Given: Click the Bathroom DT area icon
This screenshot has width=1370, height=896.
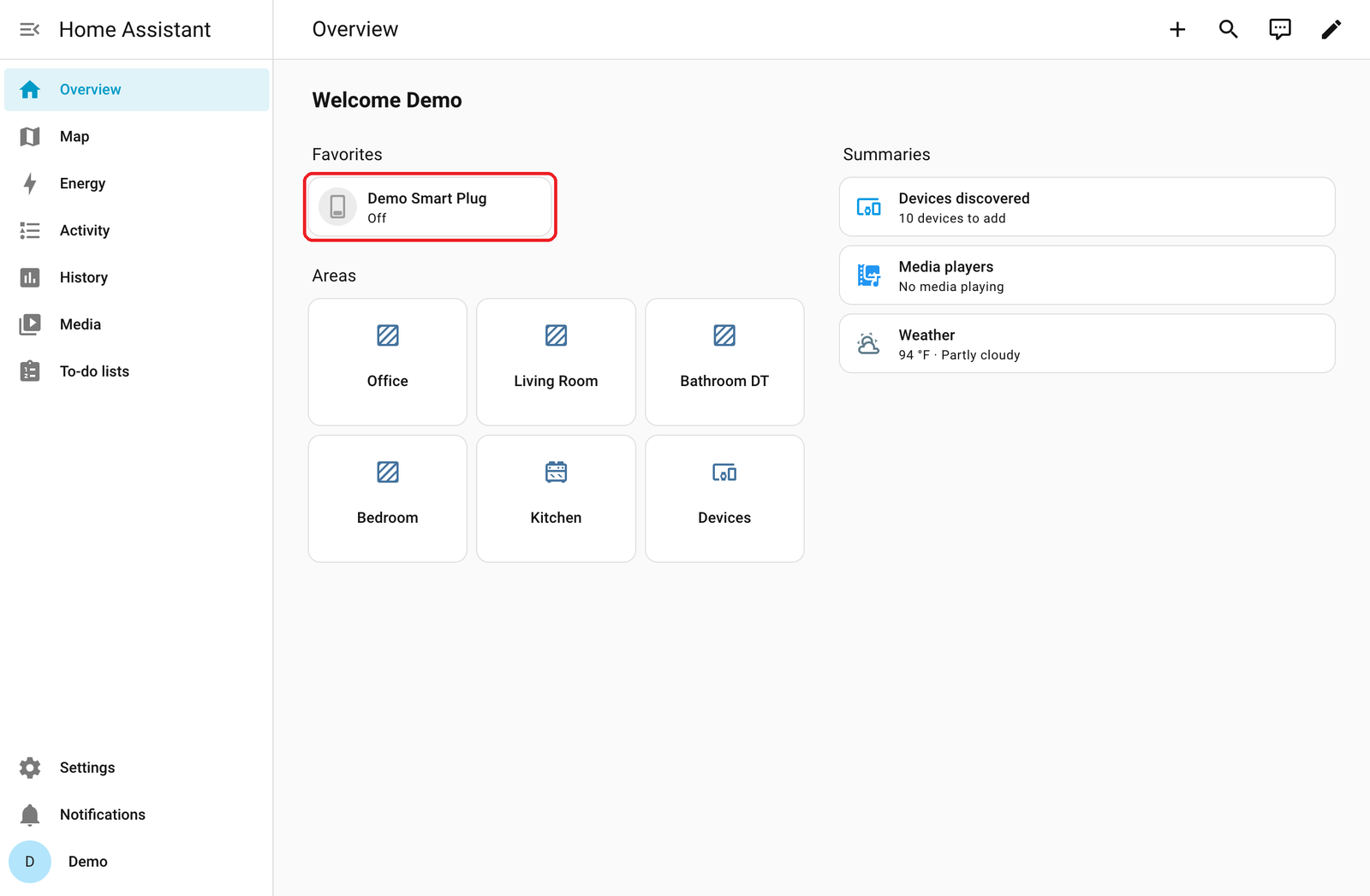Looking at the screenshot, I should tap(724, 335).
